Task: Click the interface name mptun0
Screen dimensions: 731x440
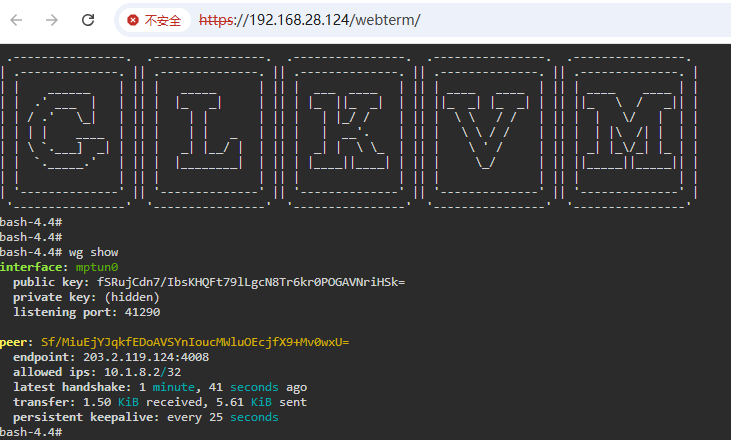Action: (x=97, y=267)
